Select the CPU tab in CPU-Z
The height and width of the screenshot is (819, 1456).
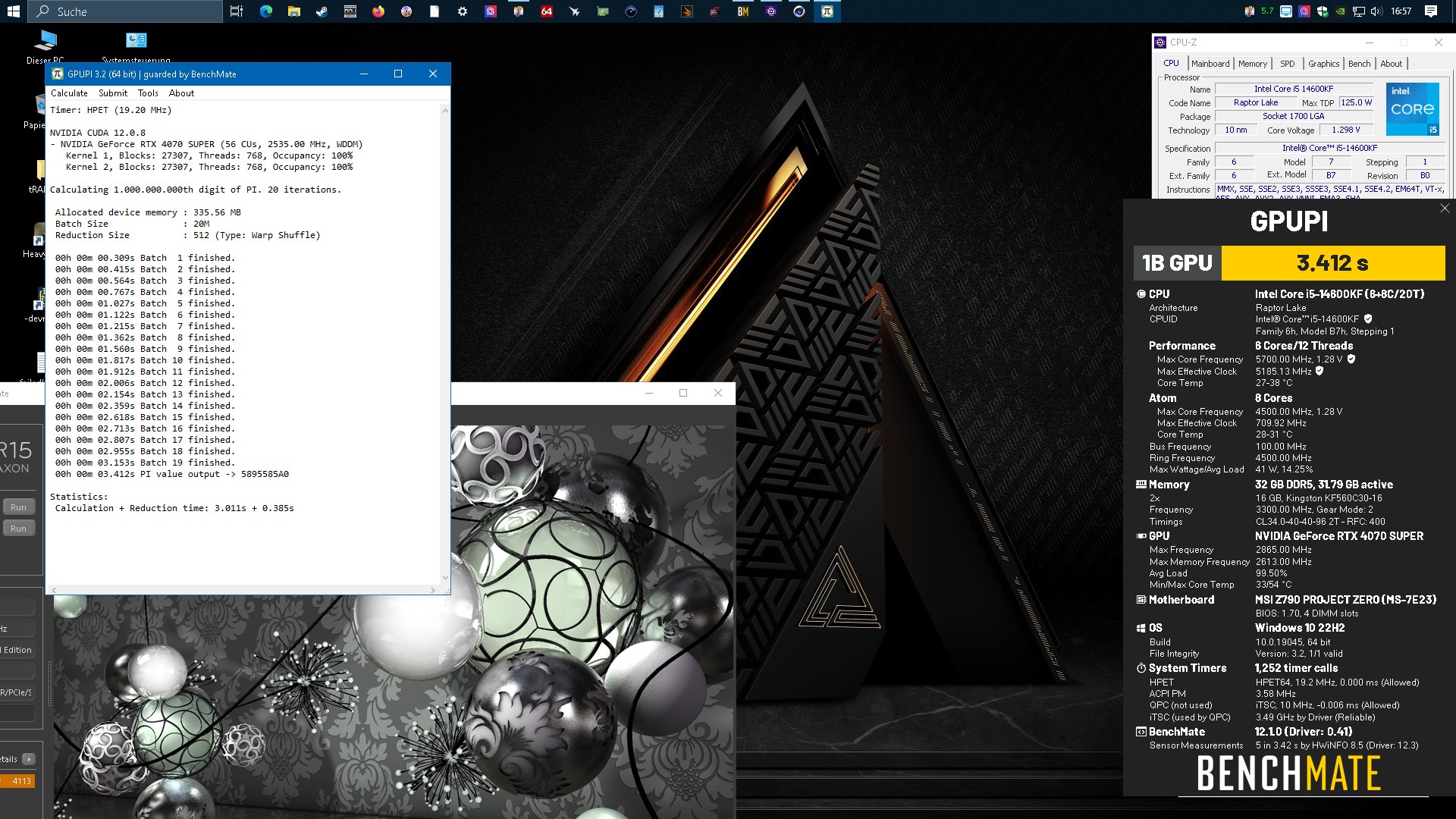click(x=1172, y=63)
